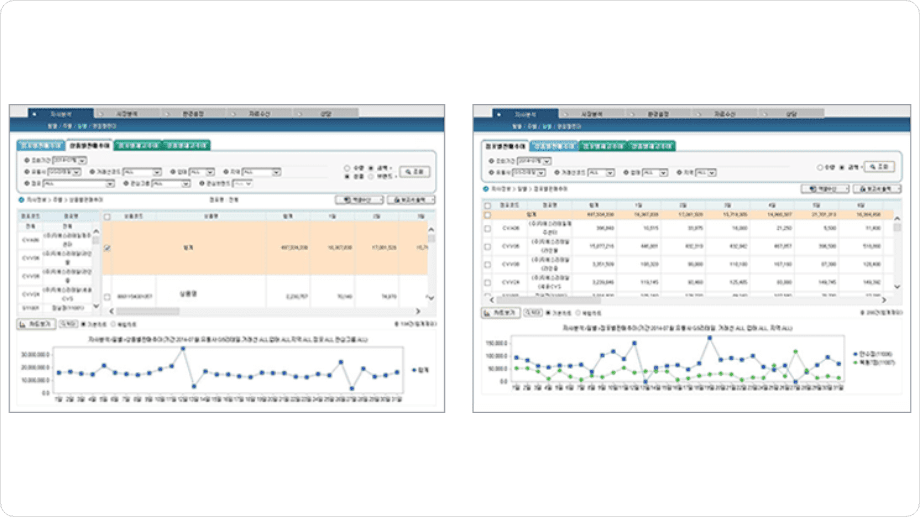
Task: Click the small zoom button beside left chart view button
Action: (68, 324)
